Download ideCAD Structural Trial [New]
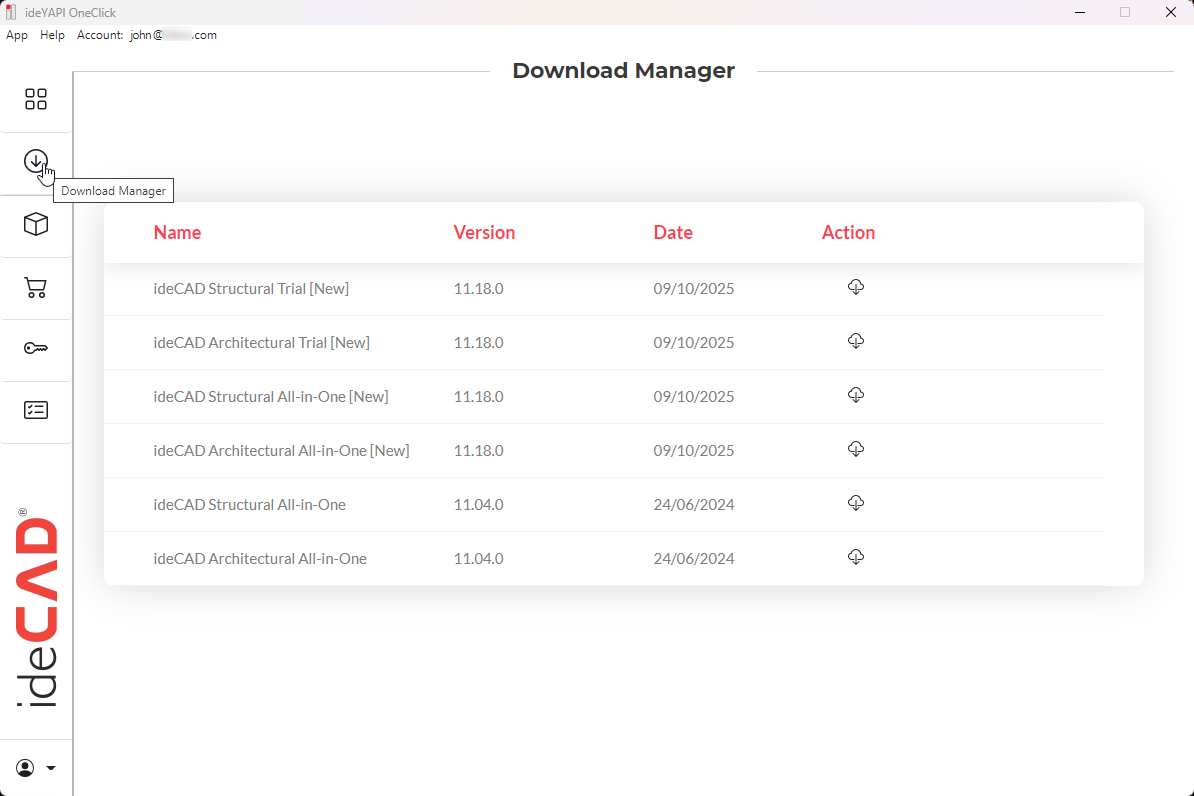Image resolution: width=1194 pixels, height=796 pixels. [855, 288]
